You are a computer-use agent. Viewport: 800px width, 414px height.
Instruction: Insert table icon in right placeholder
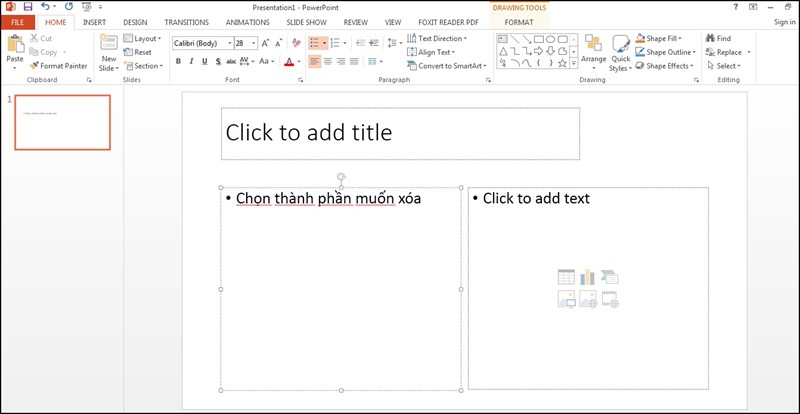tap(566, 277)
